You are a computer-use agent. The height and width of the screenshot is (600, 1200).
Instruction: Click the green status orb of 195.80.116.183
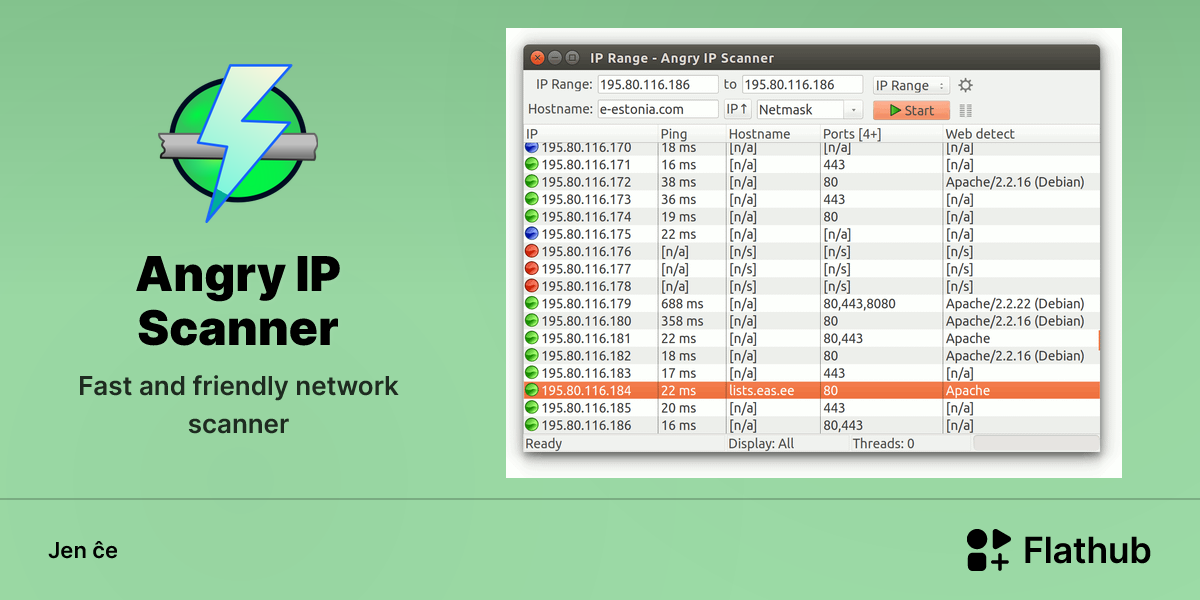pyautogui.click(x=531, y=373)
